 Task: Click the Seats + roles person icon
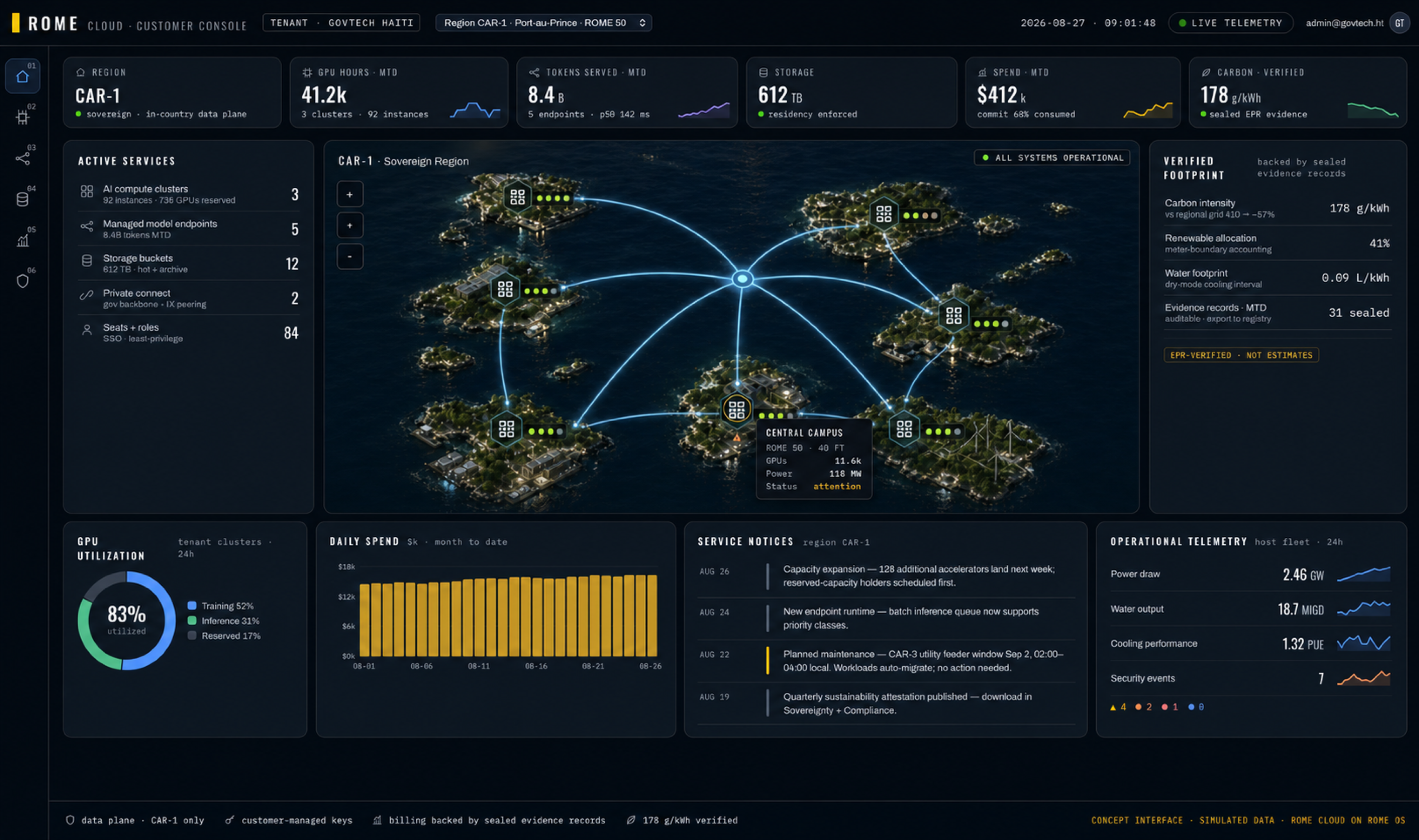pos(86,330)
